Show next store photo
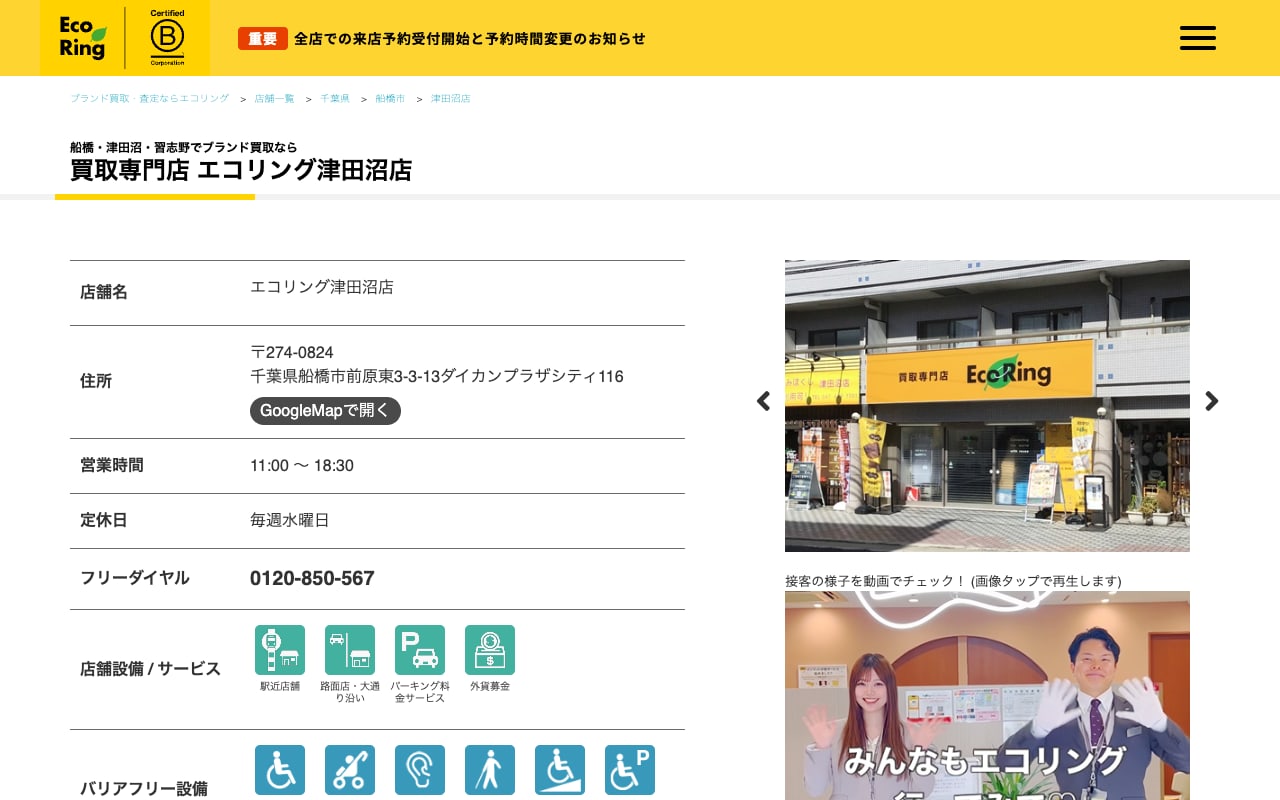The image size is (1280, 800). tap(1212, 401)
